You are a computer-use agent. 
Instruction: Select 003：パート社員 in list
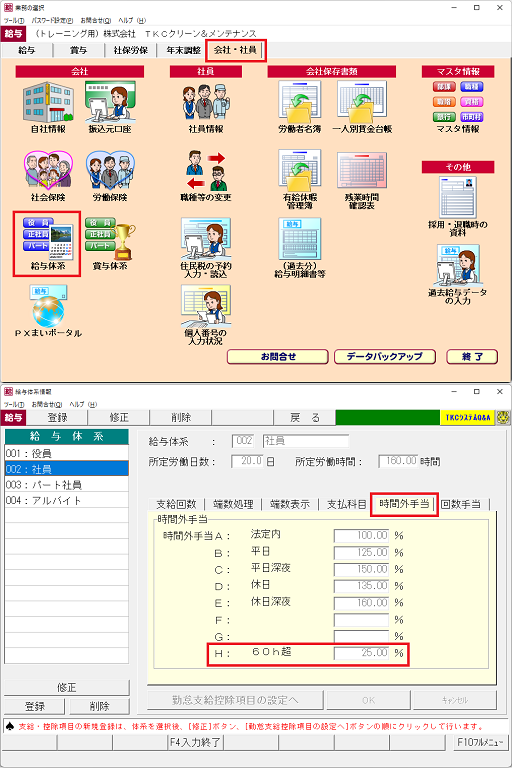[x=67, y=484]
